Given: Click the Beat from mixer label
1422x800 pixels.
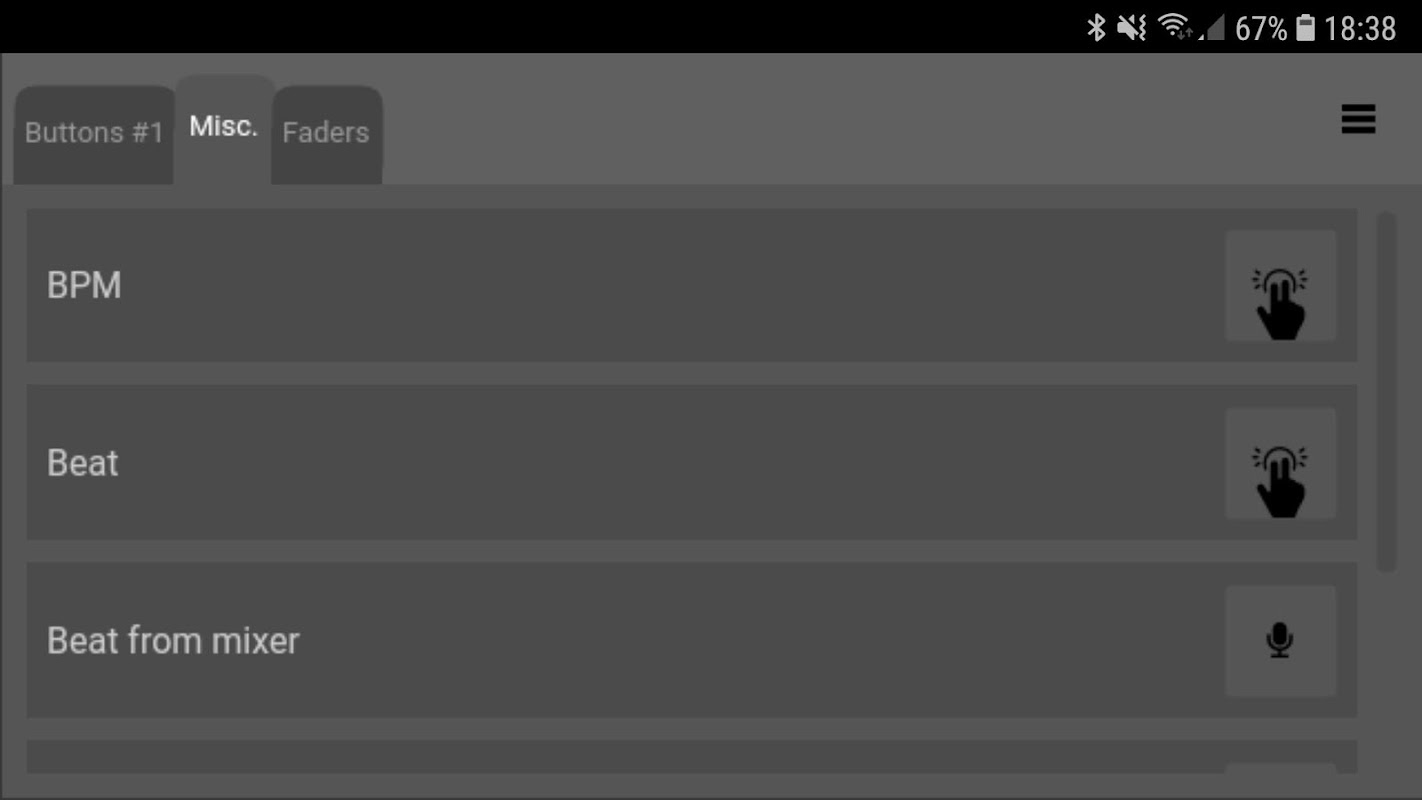Looking at the screenshot, I should pyautogui.click(x=173, y=641).
